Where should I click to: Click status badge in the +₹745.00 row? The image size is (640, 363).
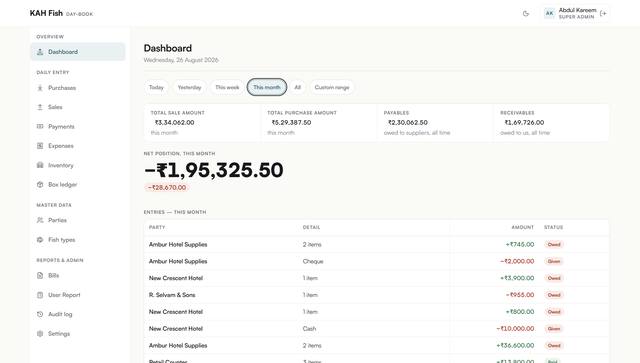(x=554, y=245)
